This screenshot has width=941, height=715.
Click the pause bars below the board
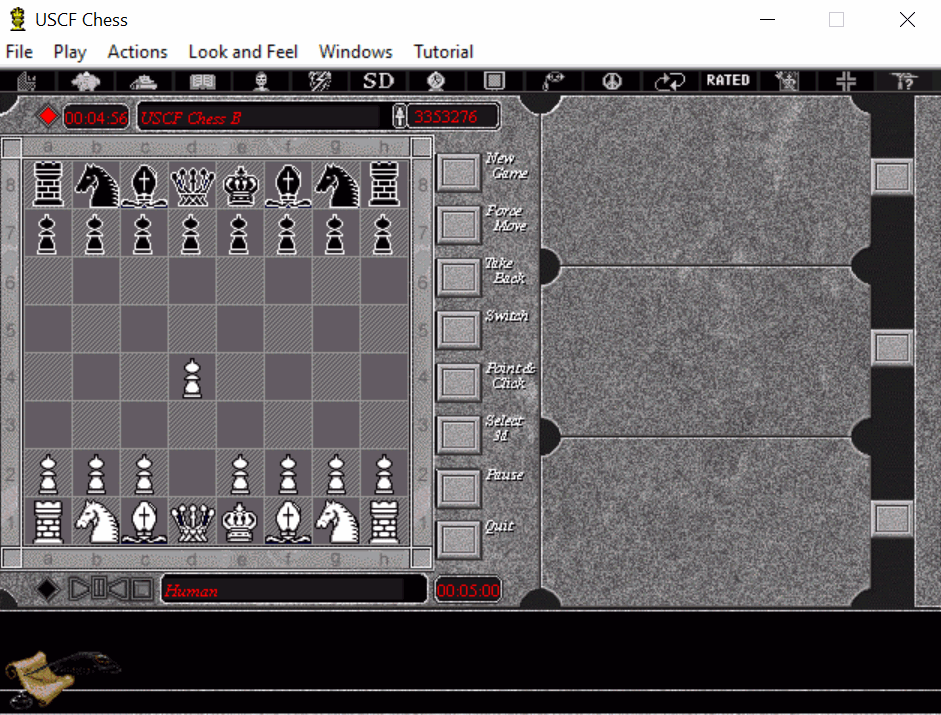pyautogui.click(x=100, y=588)
